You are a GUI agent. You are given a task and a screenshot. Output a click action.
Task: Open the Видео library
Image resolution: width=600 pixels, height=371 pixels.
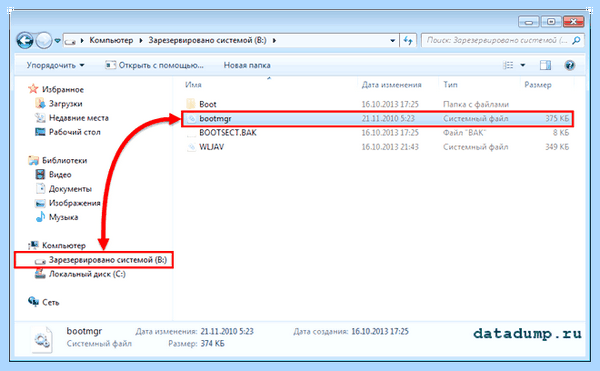tap(60, 174)
